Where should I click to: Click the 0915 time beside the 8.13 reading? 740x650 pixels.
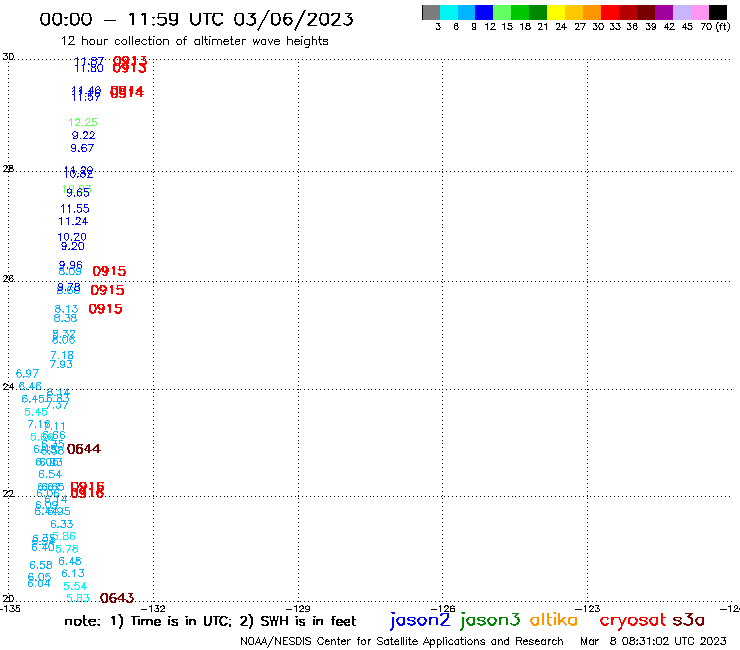pyautogui.click(x=106, y=309)
